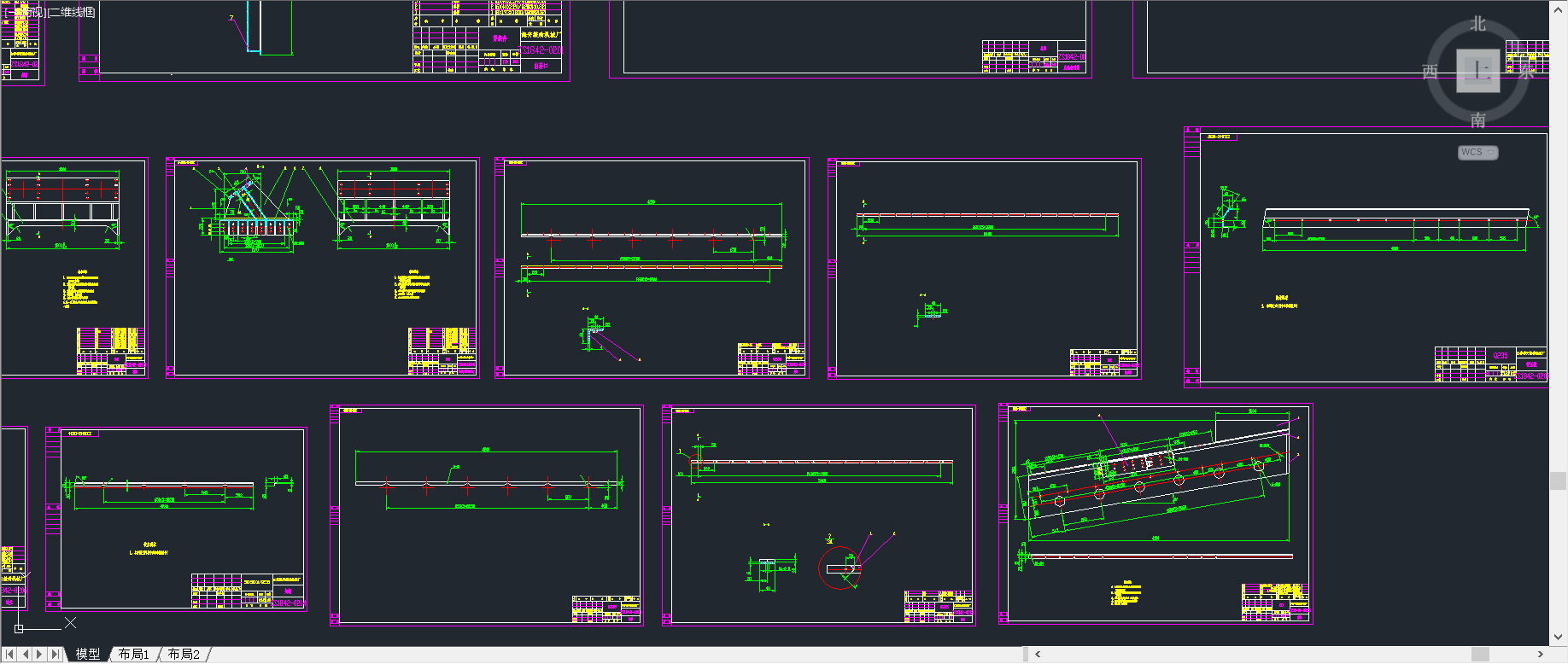
Task: Rotate view to north via 北 on ViewCube
Action: point(1478,24)
